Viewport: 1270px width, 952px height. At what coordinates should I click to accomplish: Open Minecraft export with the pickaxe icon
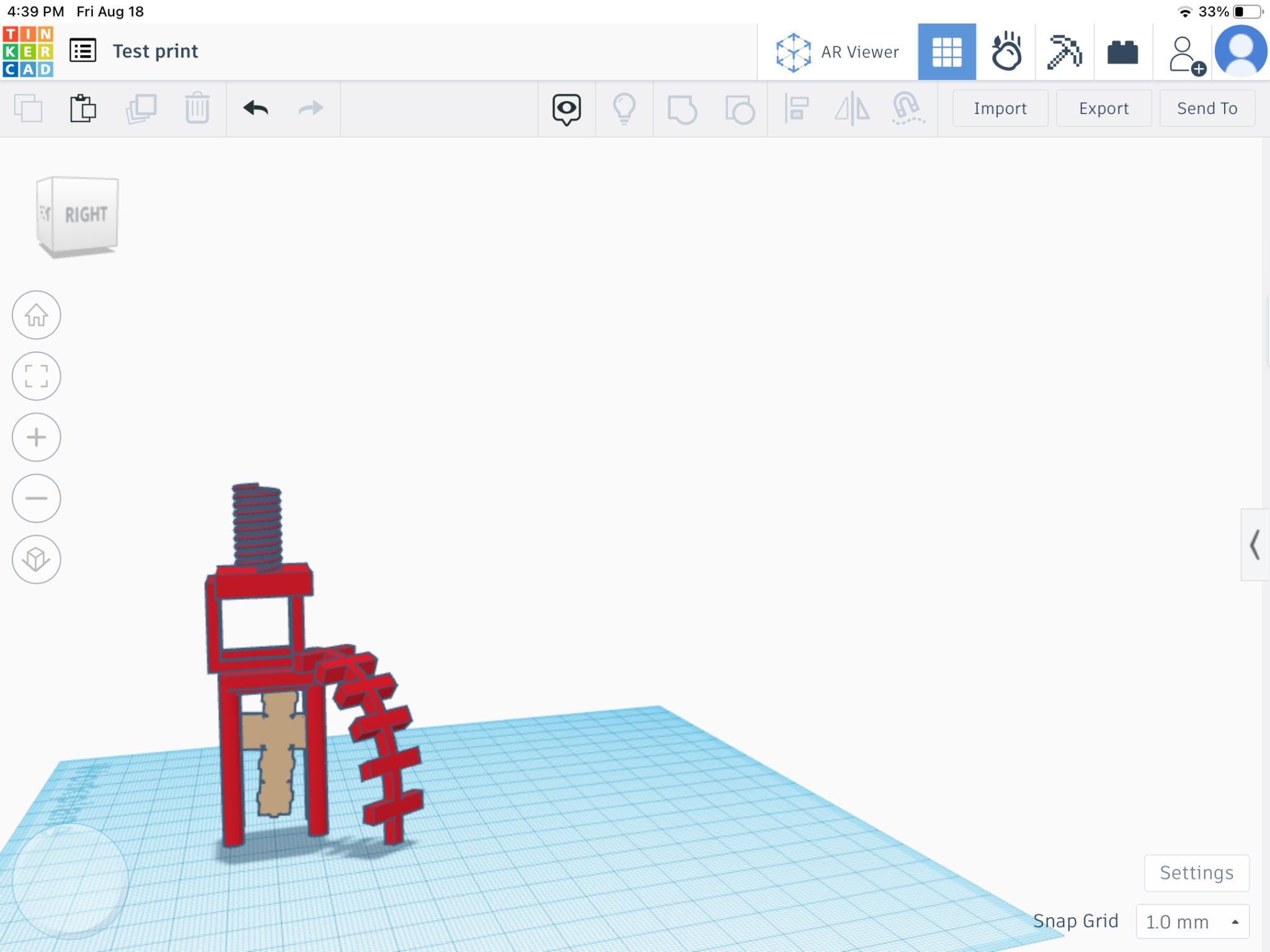click(x=1063, y=51)
